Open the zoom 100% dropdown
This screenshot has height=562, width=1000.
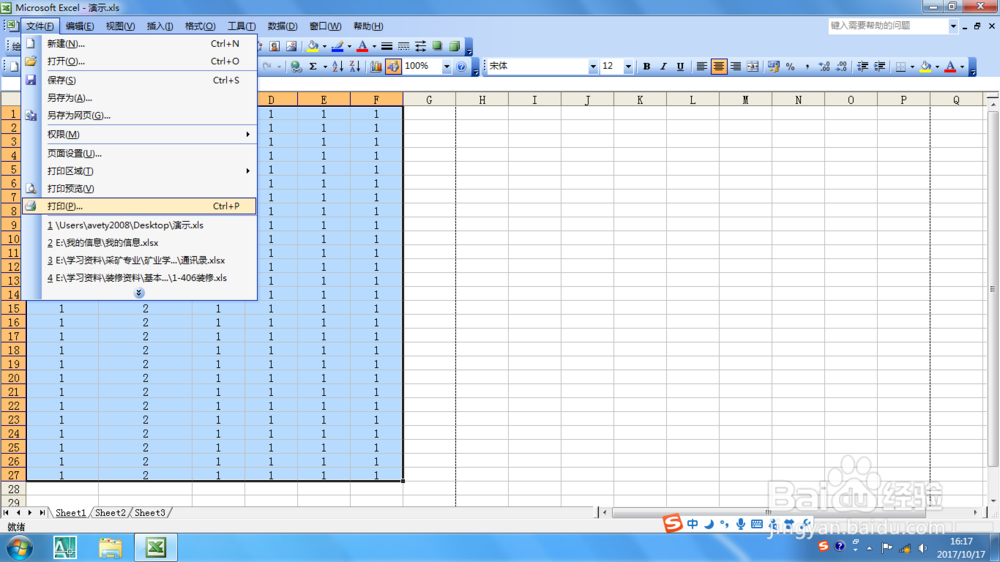pos(446,66)
